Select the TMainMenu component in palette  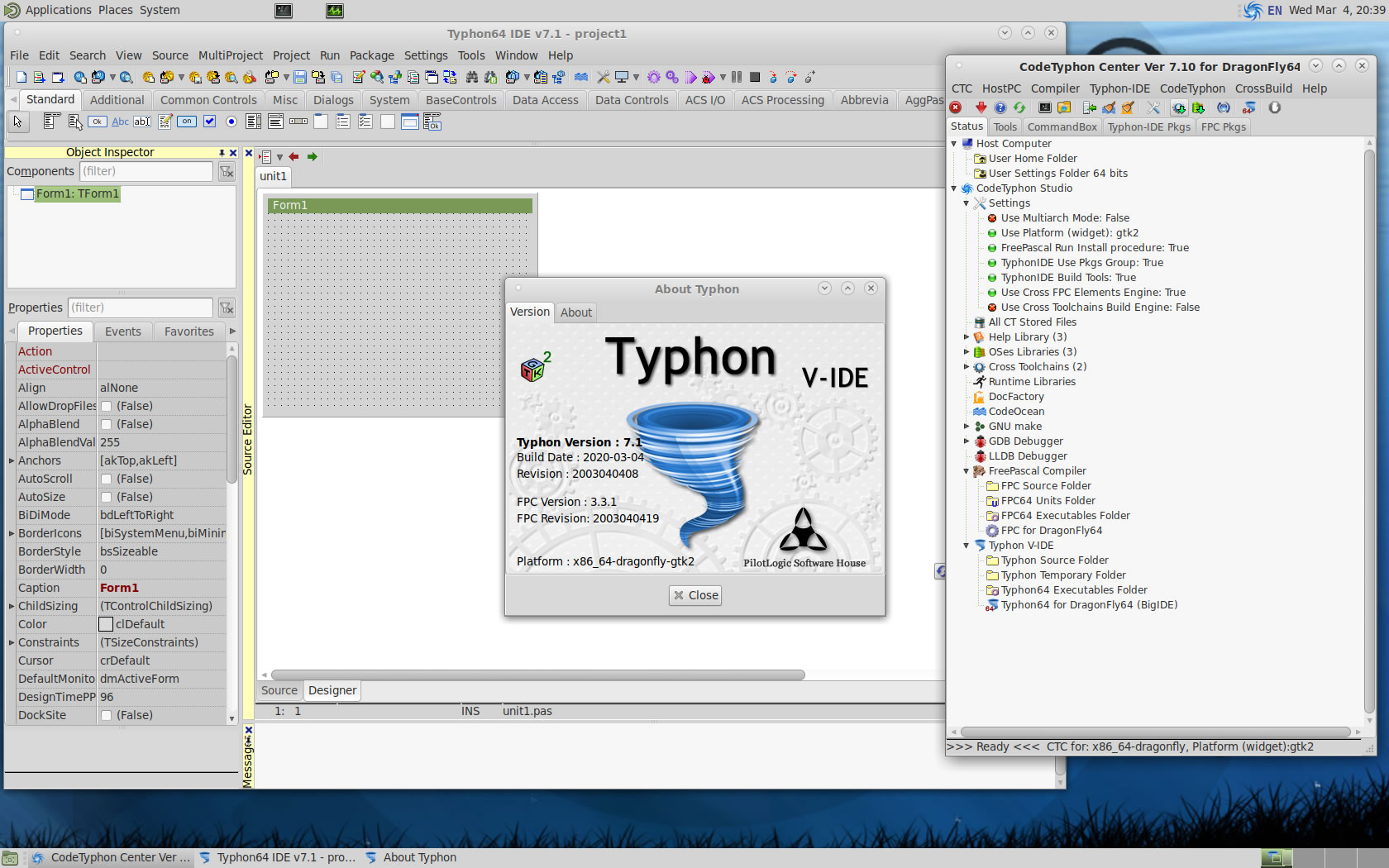click(x=51, y=122)
